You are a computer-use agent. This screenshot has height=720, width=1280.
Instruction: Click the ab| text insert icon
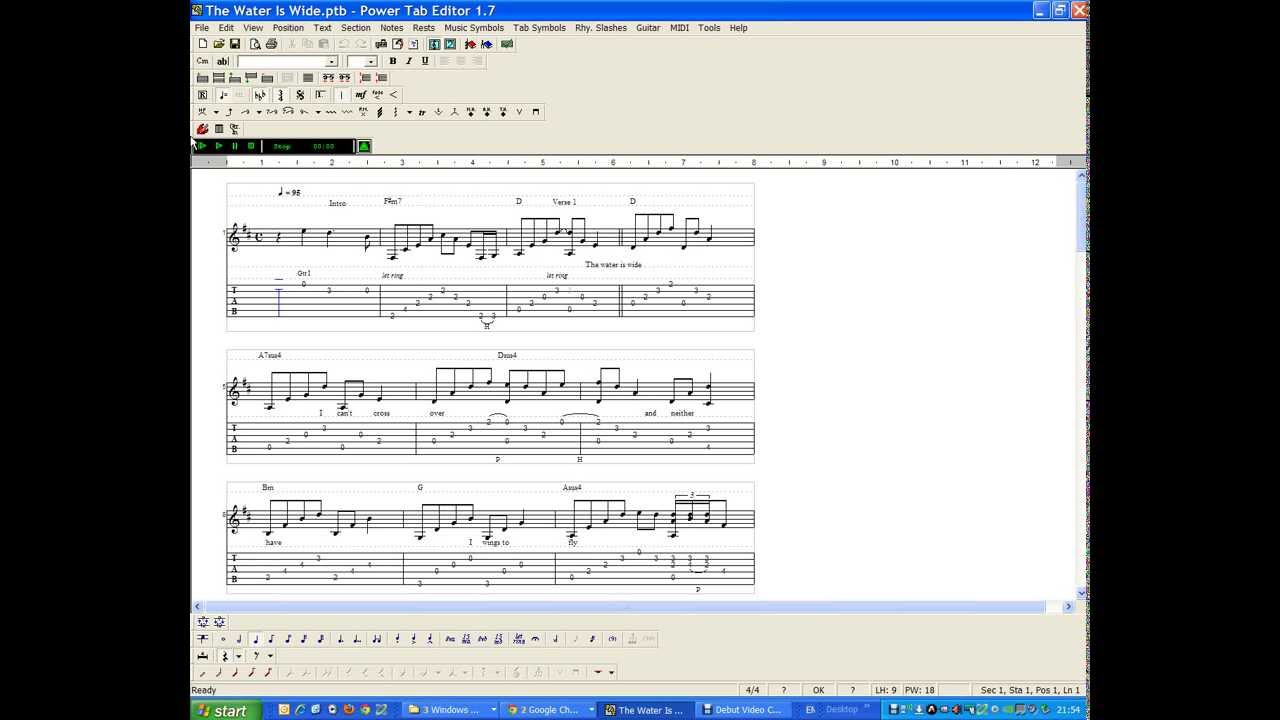pyautogui.click(x=222, y=61)
